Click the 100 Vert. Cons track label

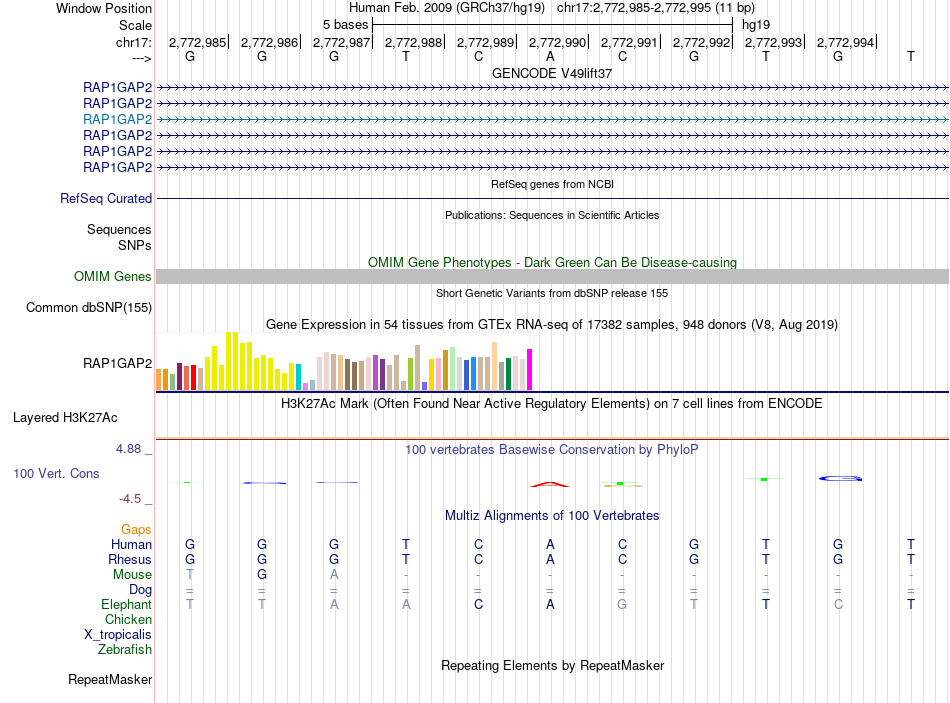57,473
